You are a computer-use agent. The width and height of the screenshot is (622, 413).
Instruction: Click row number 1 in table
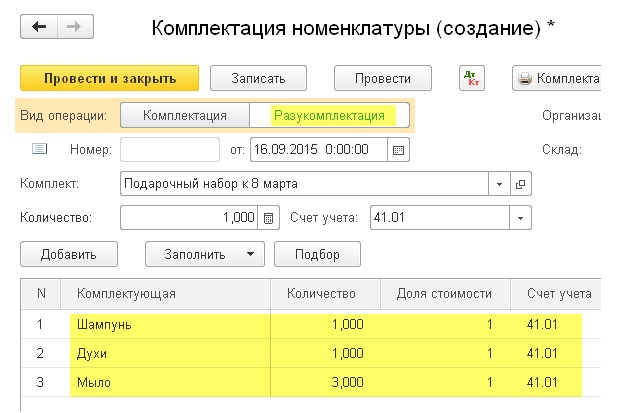click(40, 325)
